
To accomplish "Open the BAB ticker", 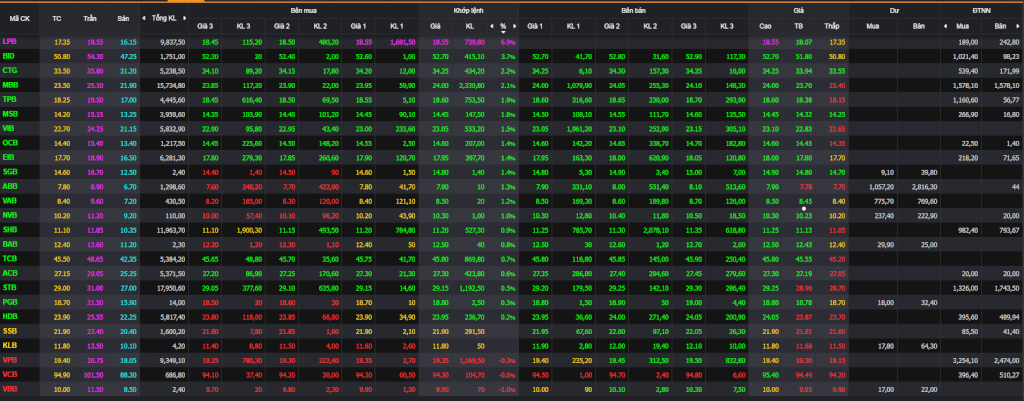I will (x=10, y=244).
